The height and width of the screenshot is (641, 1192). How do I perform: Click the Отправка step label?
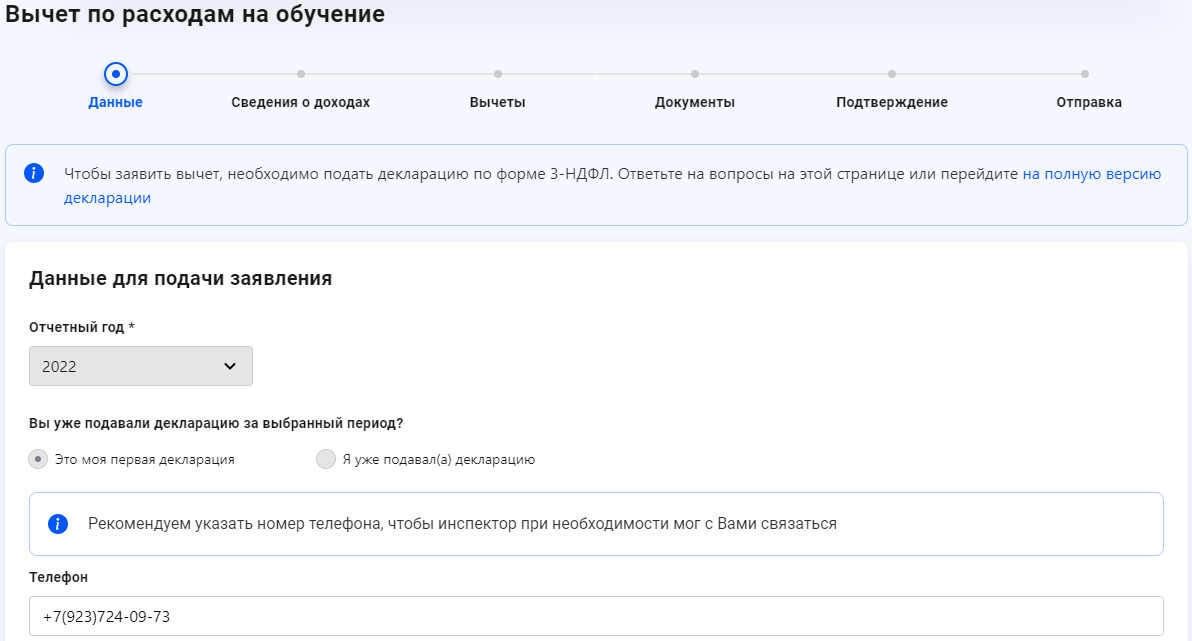1089,102
